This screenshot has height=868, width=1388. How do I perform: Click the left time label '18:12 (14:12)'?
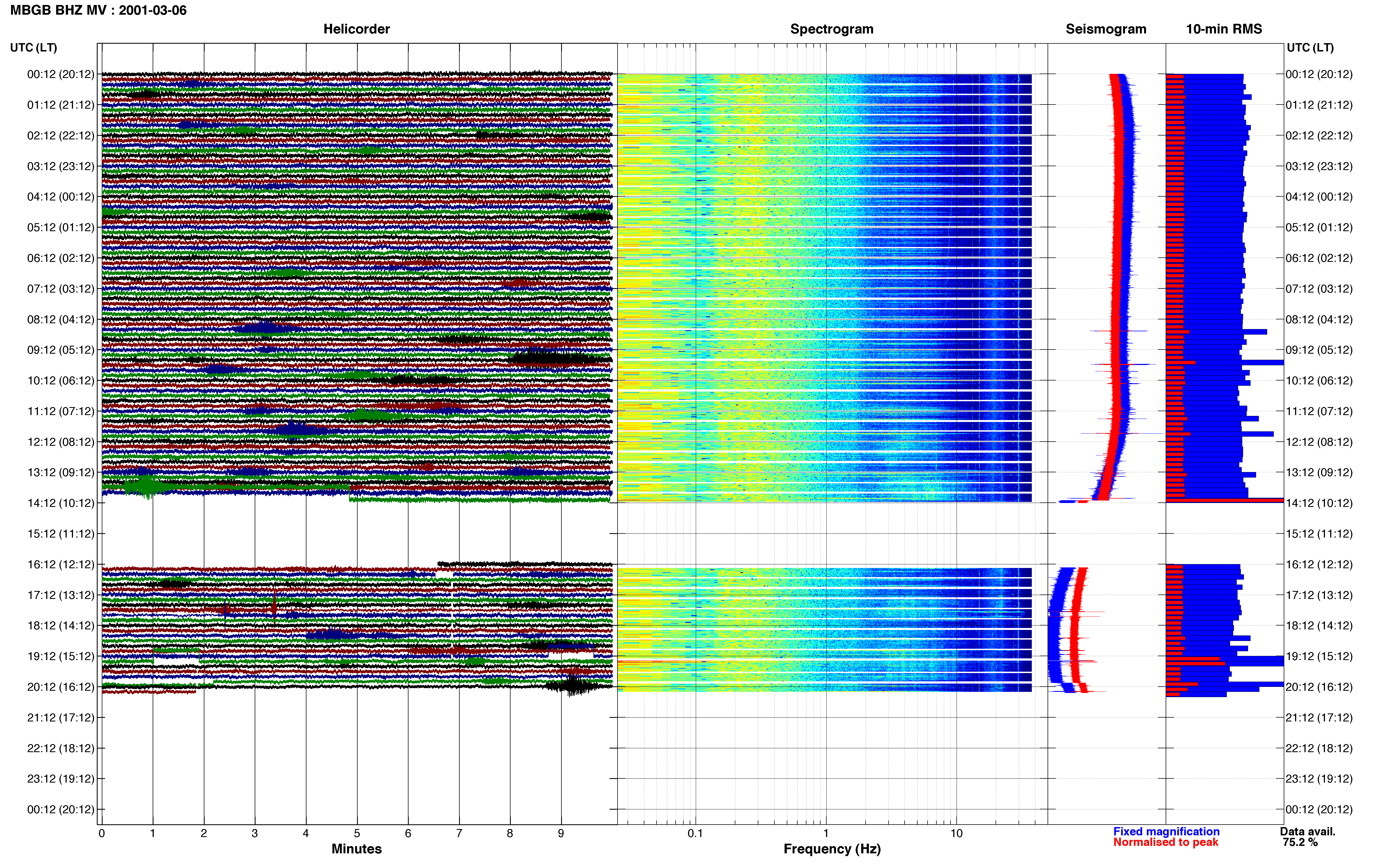point(61,626)
